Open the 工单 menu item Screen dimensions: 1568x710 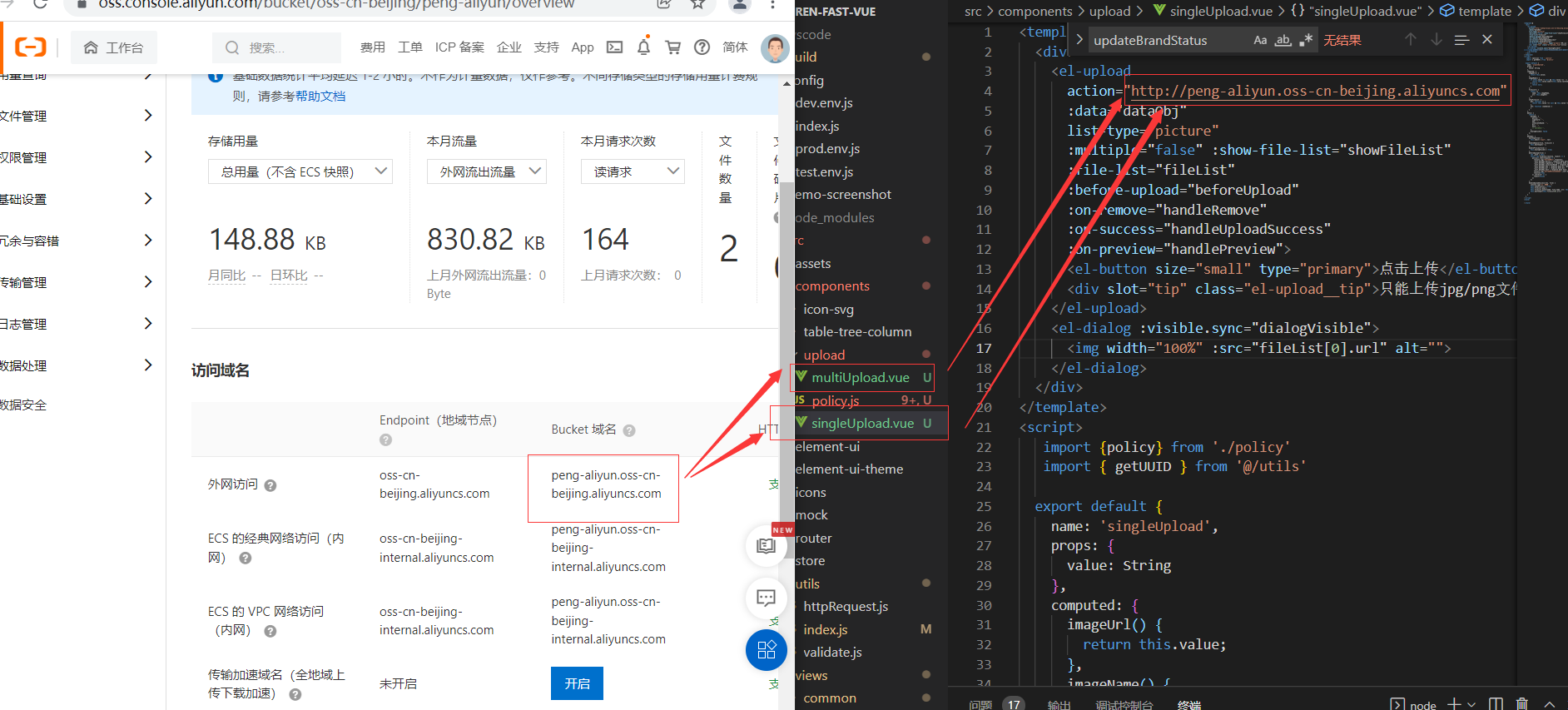pos(409,47)
